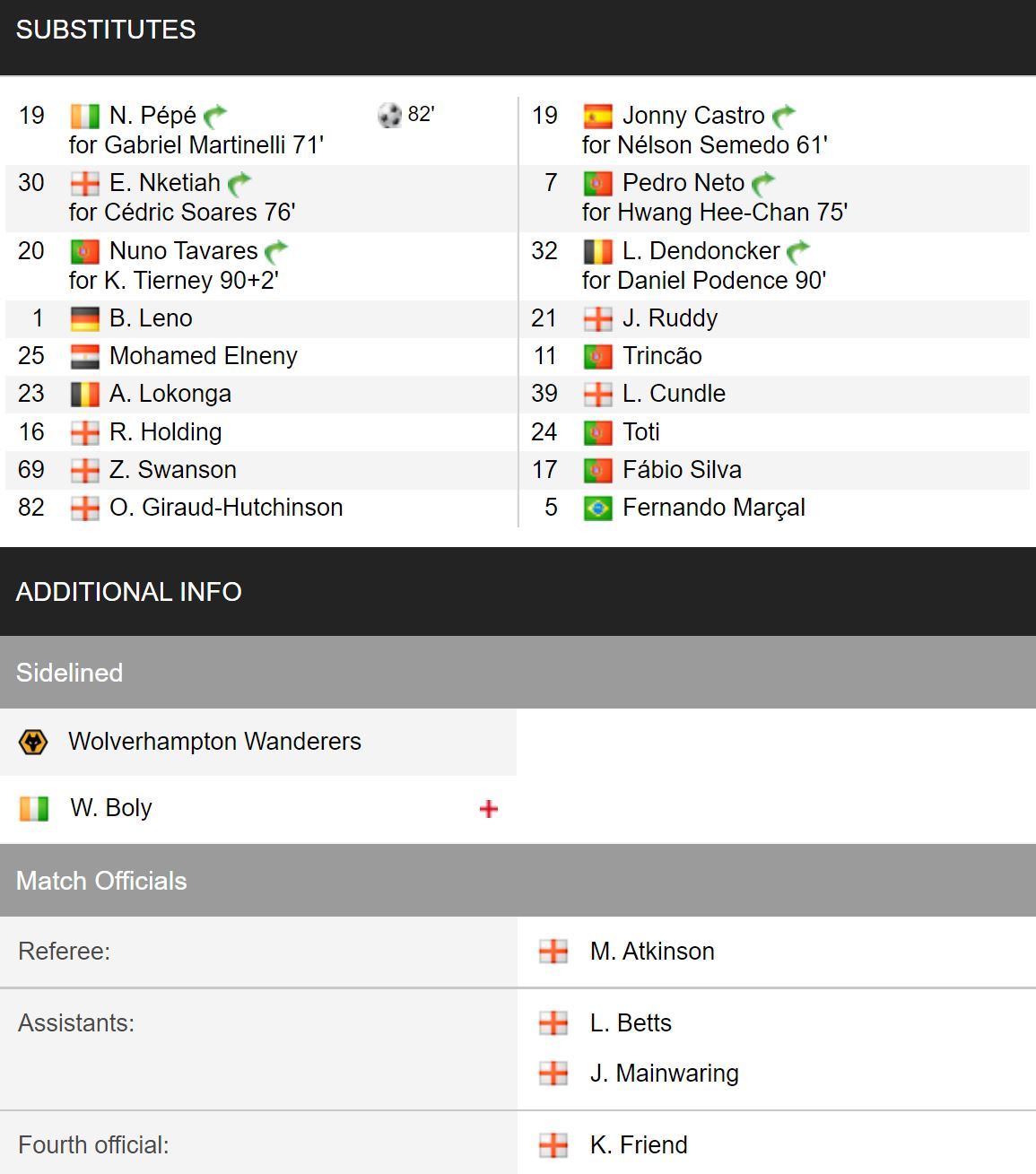Open N. Pépé player profile
This screenshot has width=1036, height=1174.
pyautogui.click(x=152, y=116)
